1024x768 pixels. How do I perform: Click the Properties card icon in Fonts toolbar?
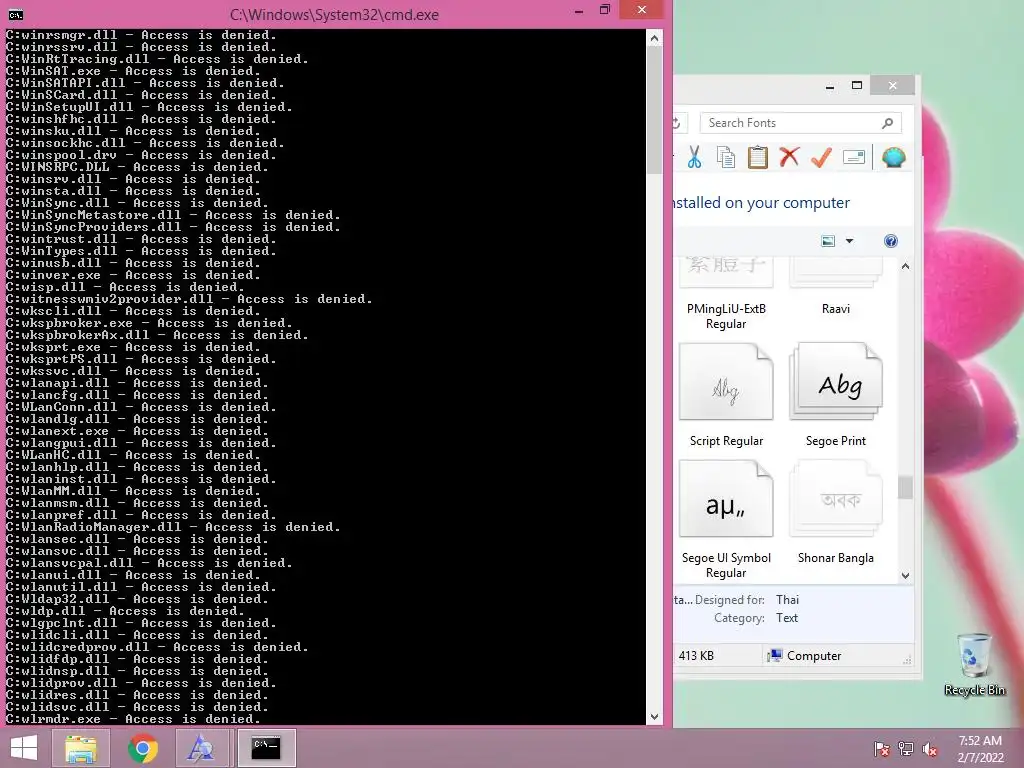[854, 157]
